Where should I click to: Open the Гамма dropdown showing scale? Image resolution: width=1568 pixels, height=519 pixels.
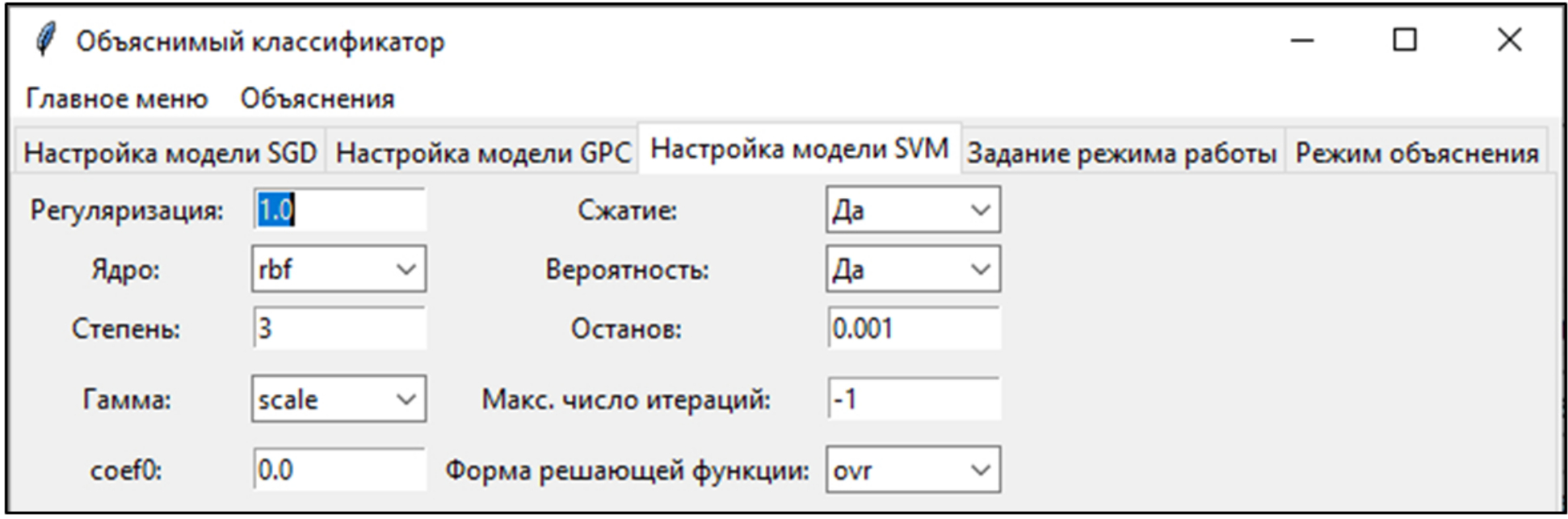(x=338, y=399)
